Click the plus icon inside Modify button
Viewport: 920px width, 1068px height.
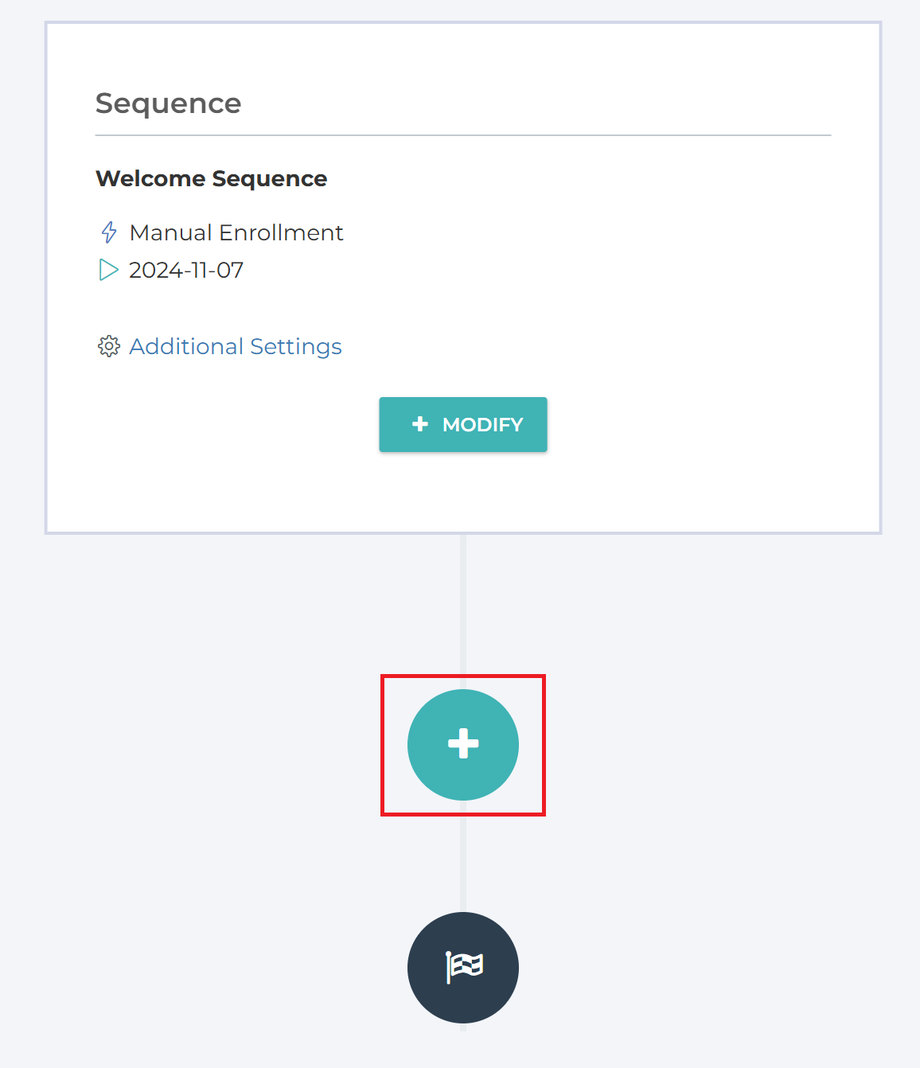point(420,425)
